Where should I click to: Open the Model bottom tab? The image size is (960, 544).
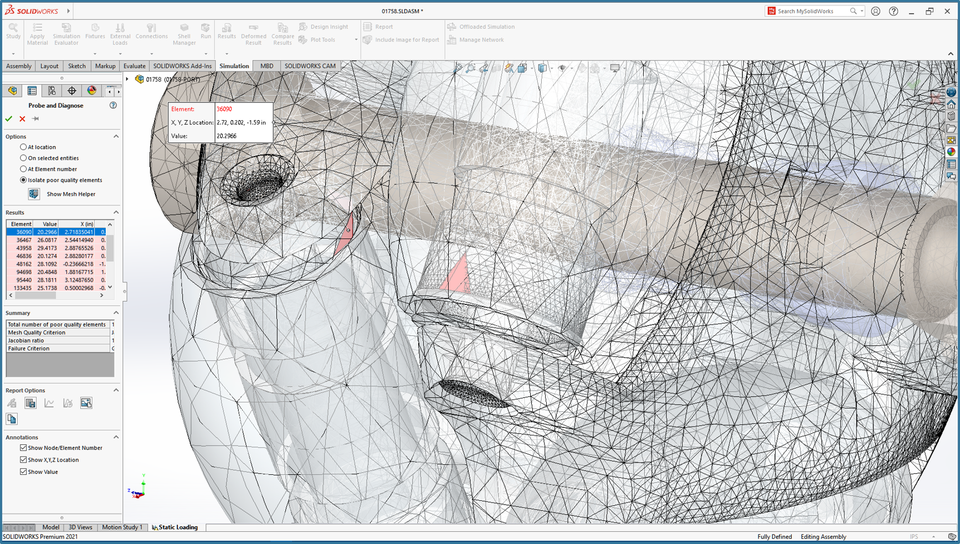tap(50, 527)
